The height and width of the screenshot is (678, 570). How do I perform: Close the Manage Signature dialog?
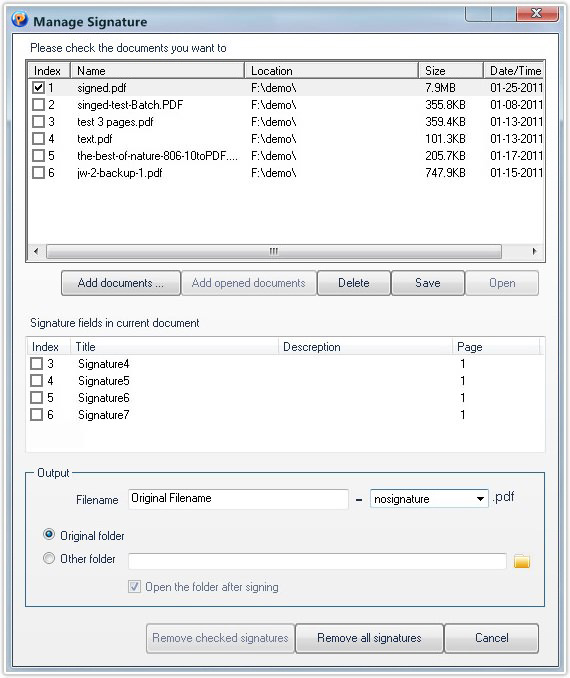pos(537,13)
